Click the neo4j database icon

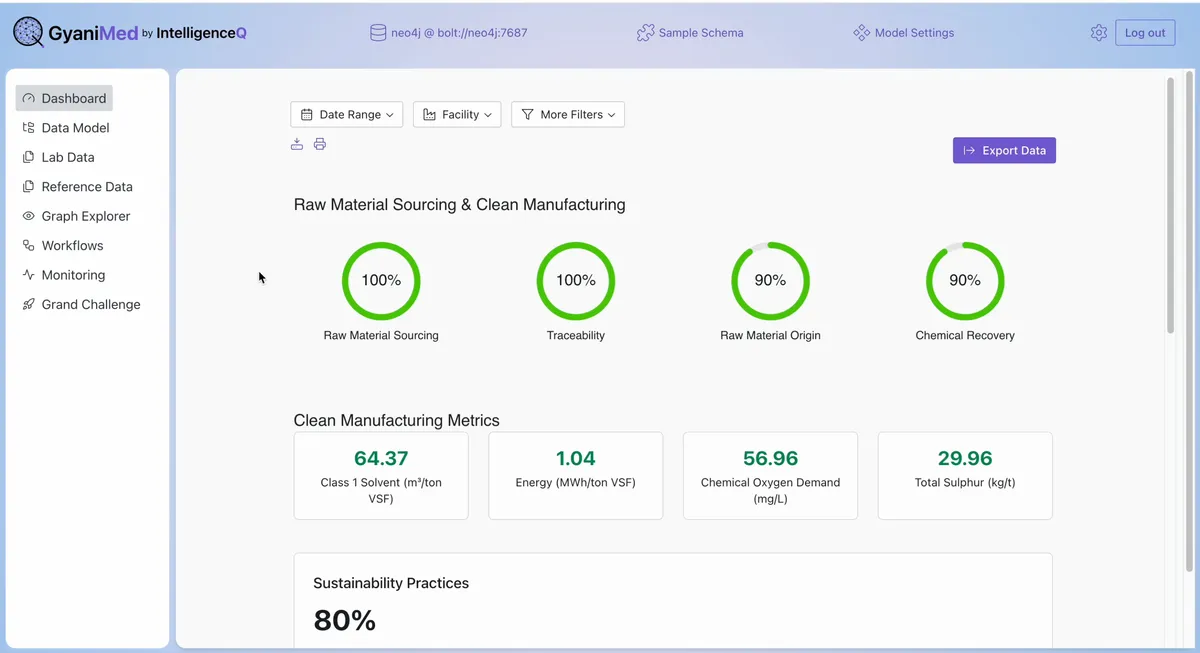pos(378,33)
